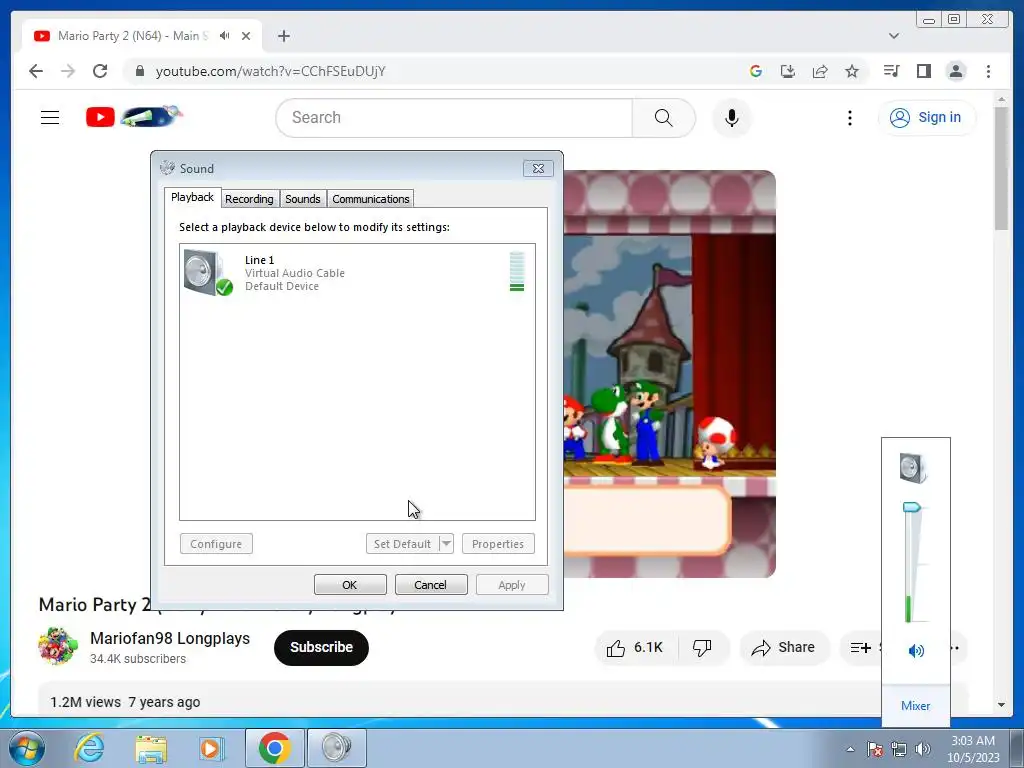Image resolution: width=1024 pixels, height=768 pixels.
Task: Open the volume Mixer link
Action: 916,706
